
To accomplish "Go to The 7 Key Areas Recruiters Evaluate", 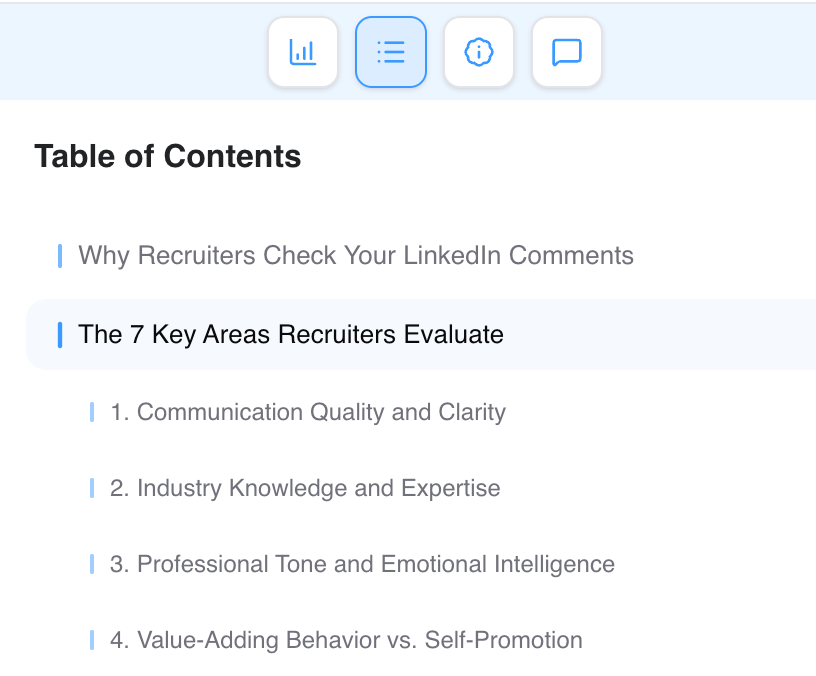I will coord(291,334).
